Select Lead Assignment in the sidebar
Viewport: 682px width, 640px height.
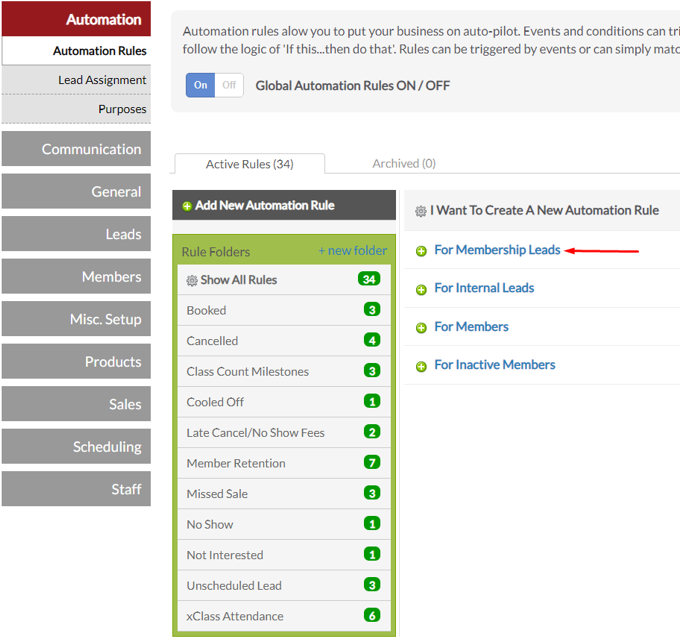click(77, 80)
